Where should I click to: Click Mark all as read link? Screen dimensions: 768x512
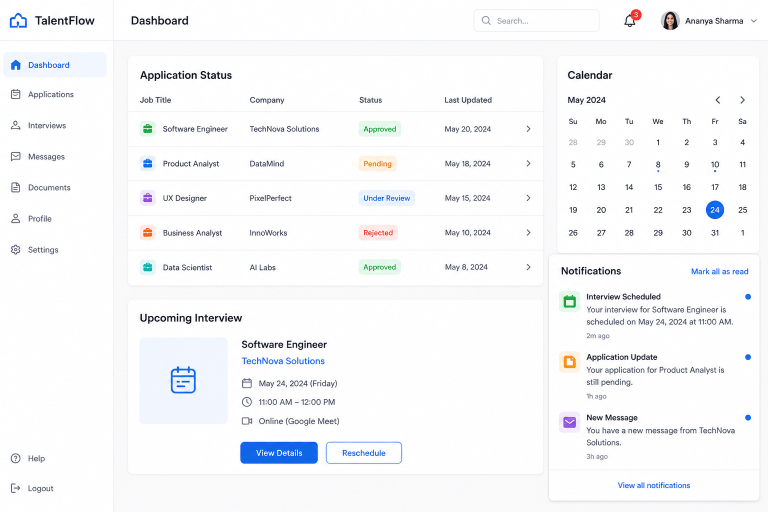click(720, 271)
